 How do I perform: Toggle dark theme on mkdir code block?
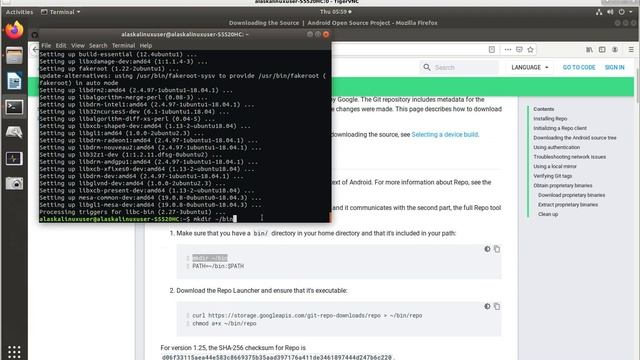tap(487, 249)
